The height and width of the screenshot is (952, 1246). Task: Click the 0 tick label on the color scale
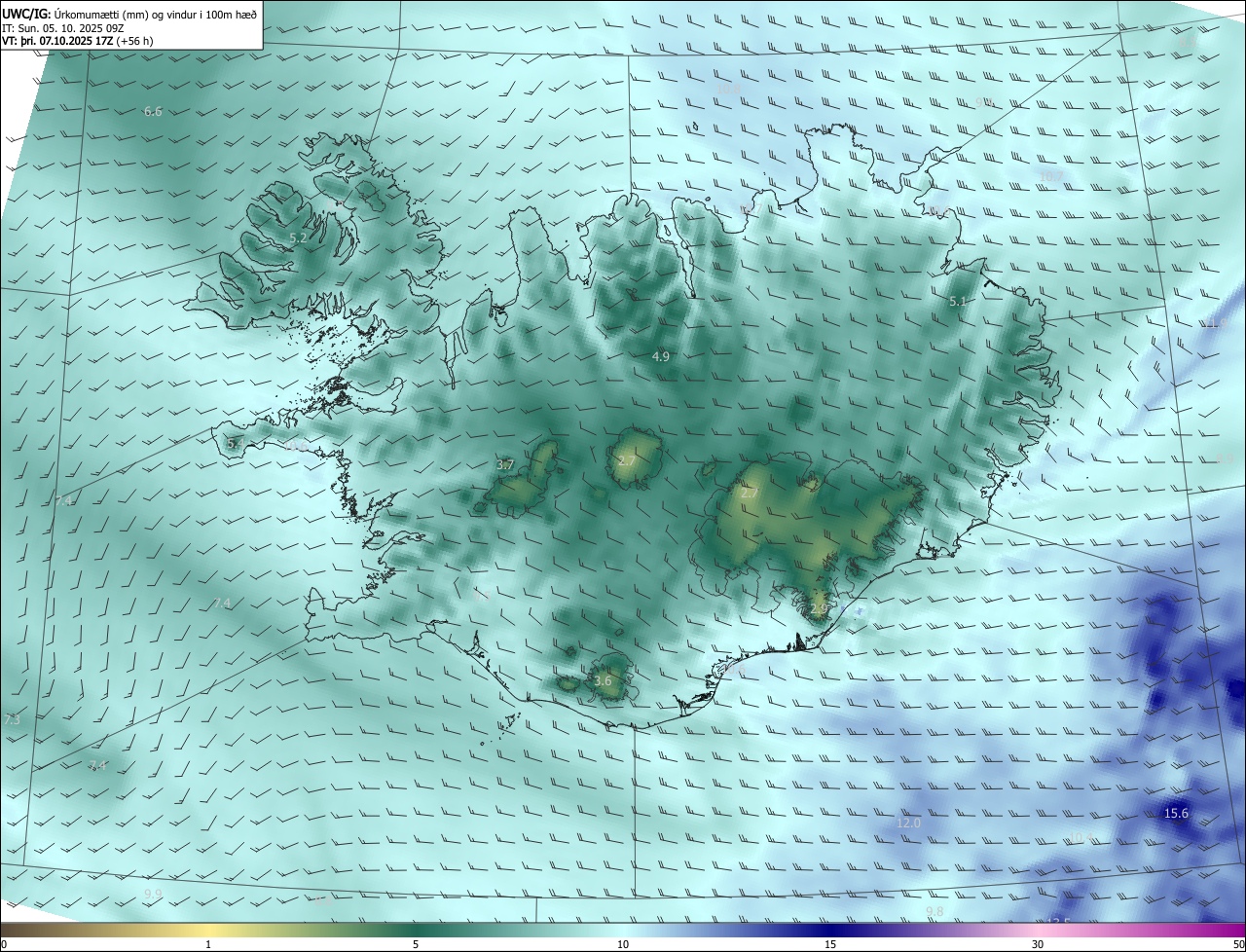click(4, 944)
